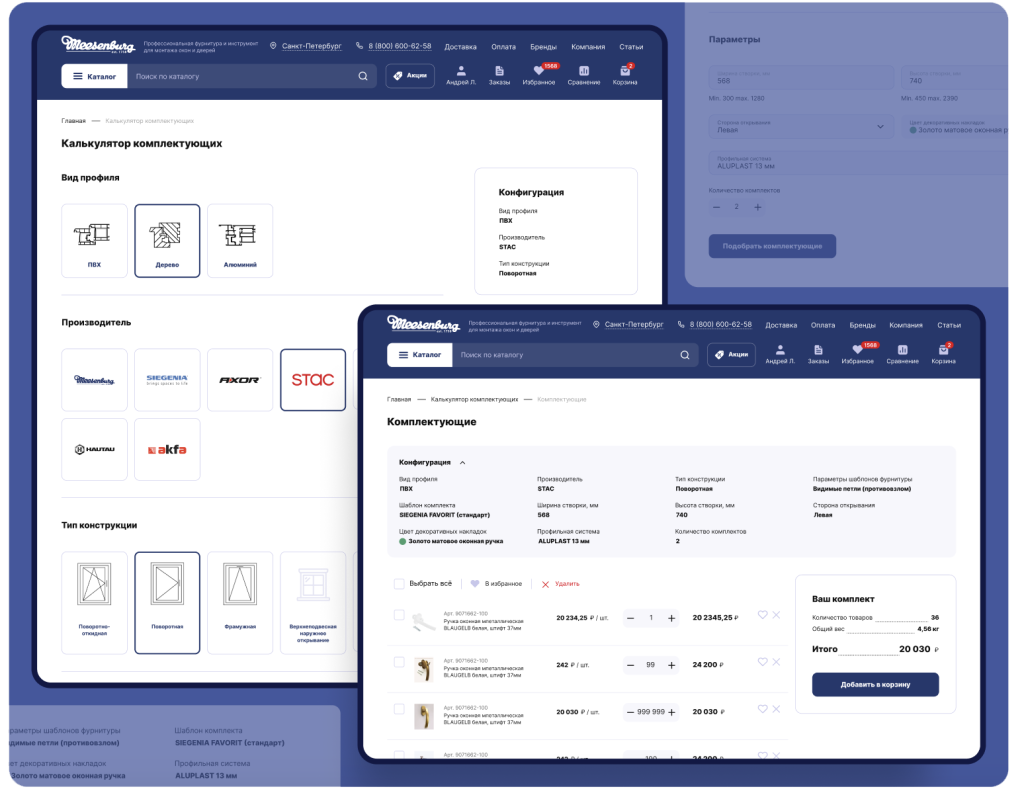Open Заказы icon in the back window
This screenshot has width=1024, height=791.
[499, 71]
